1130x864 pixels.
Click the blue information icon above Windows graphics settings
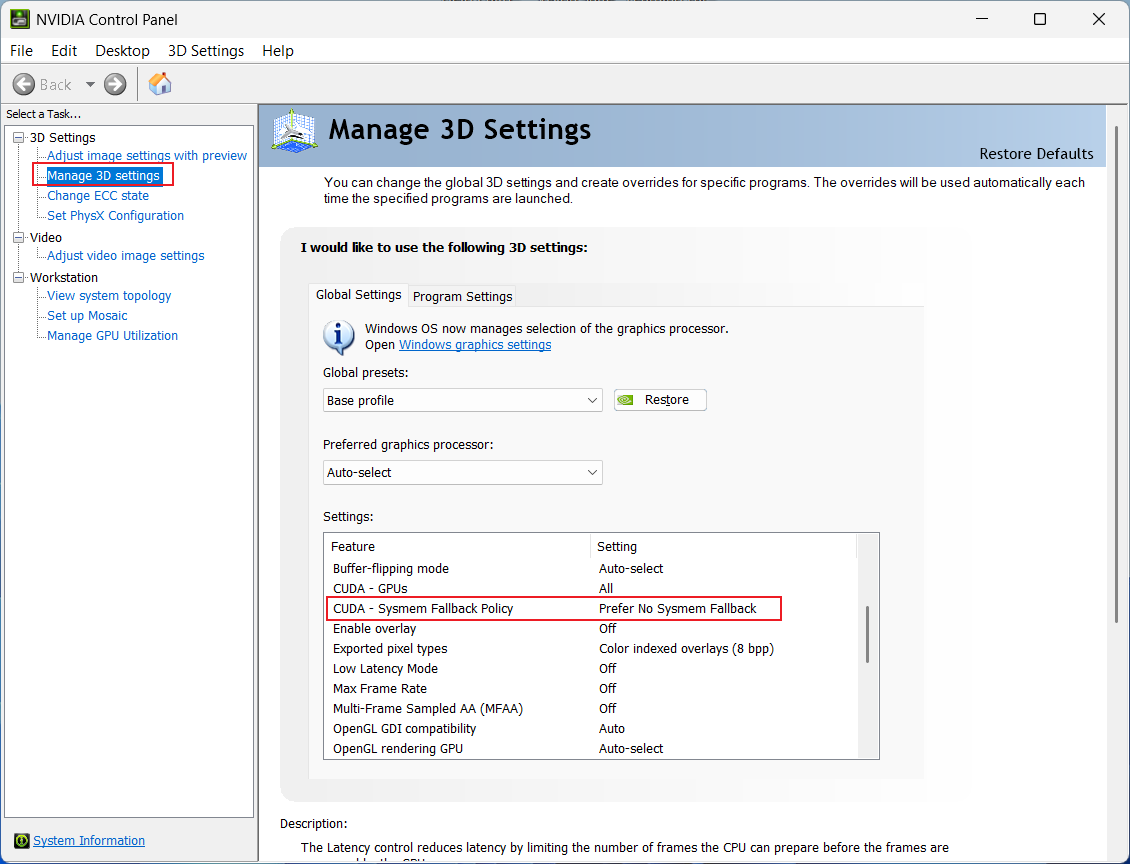[x=338, y=338]
